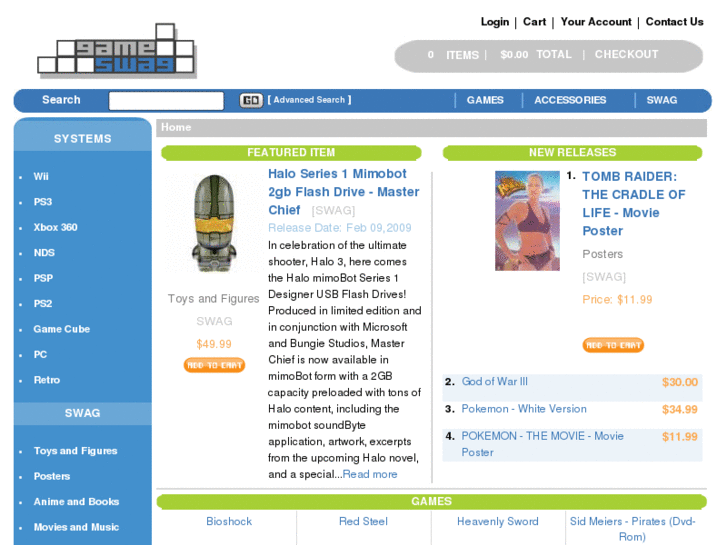
Task: Open the ACCESSORIES navigation menu
Action: pos(570,100)
